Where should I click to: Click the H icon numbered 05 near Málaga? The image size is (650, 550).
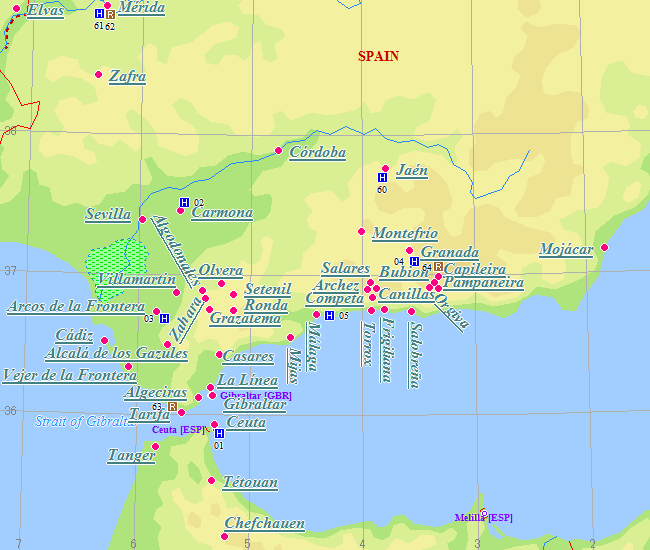[329, 315]
